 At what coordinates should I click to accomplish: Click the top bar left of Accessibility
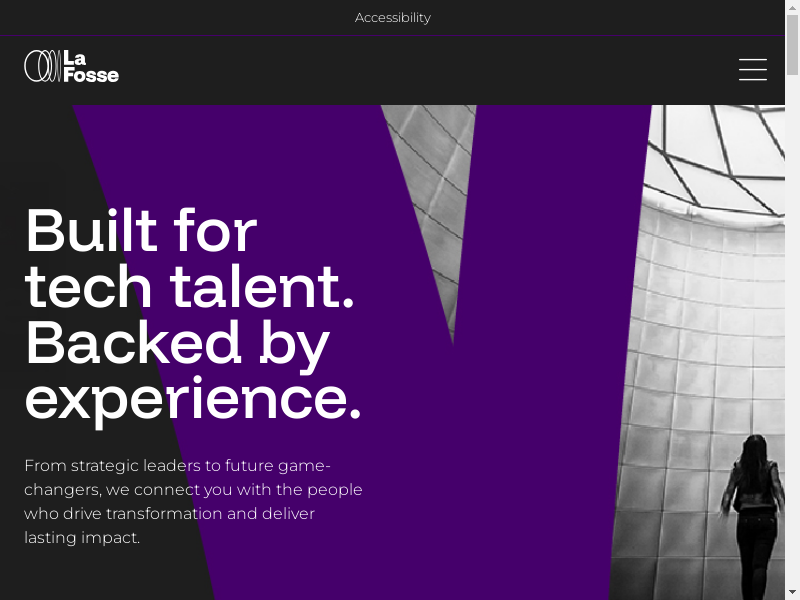150,17
